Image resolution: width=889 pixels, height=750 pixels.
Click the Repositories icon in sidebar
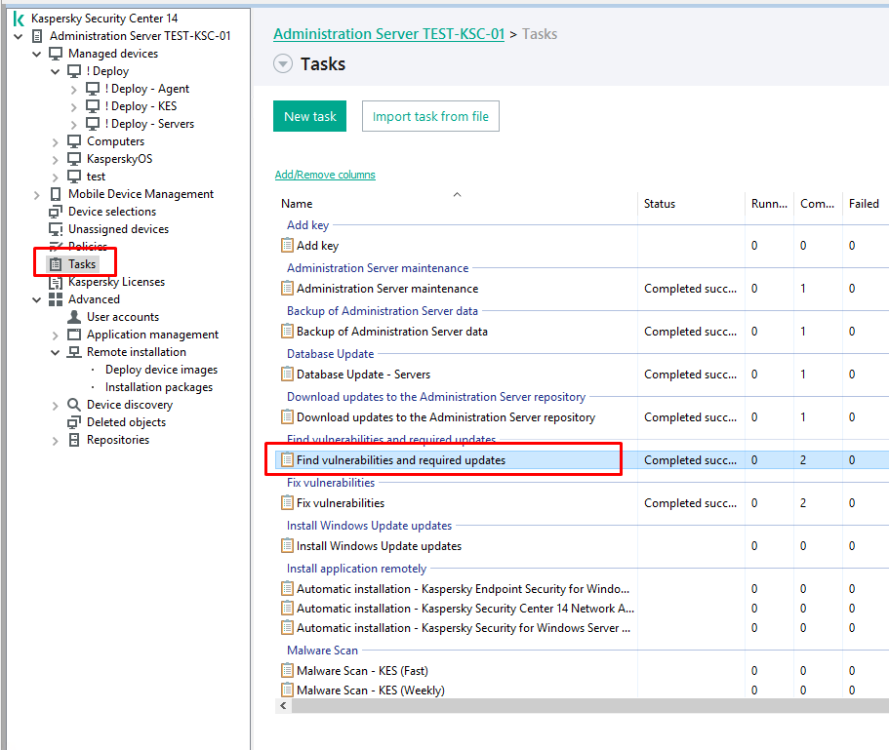click(x=74, y=440)
